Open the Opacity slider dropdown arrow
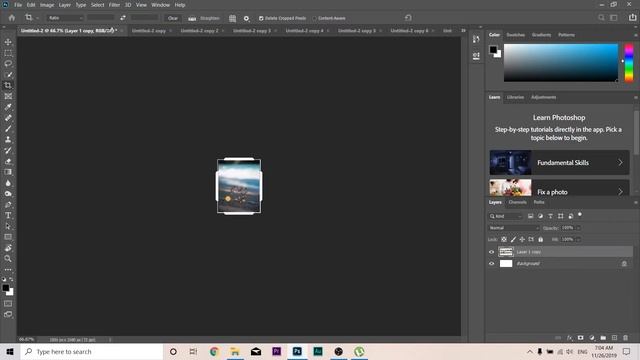The image size is (640, 360). (x=578, y=228)
